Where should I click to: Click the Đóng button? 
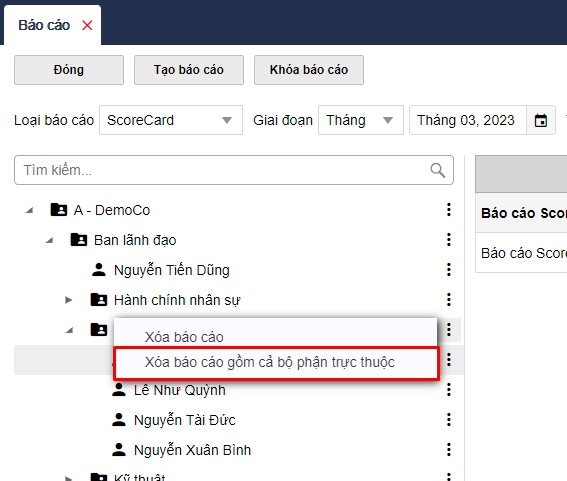pyautogui.click(x=69, y=70)
